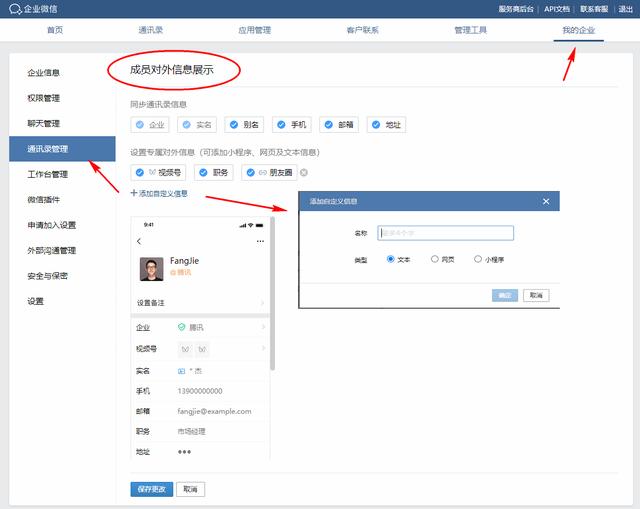Open the 首页 tab
640x509 pixels.
pyautogui.click(x=55, y=30)
